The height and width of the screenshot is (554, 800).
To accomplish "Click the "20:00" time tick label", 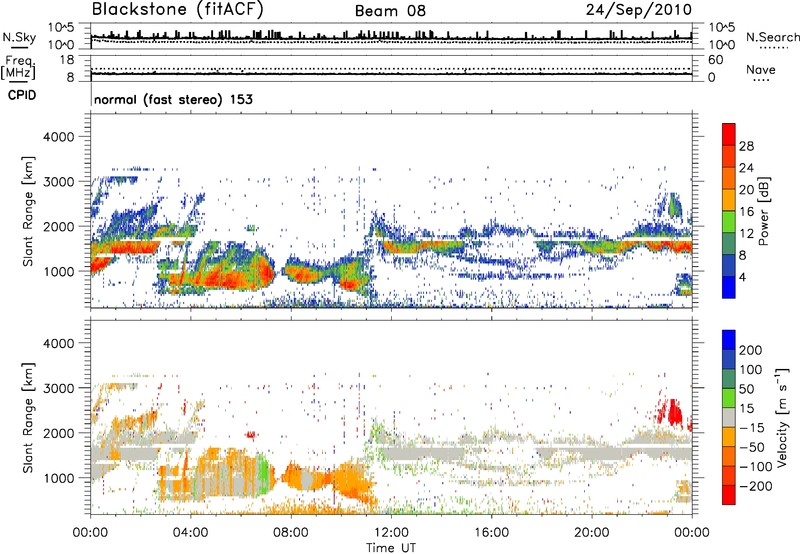I will (591, 533).
